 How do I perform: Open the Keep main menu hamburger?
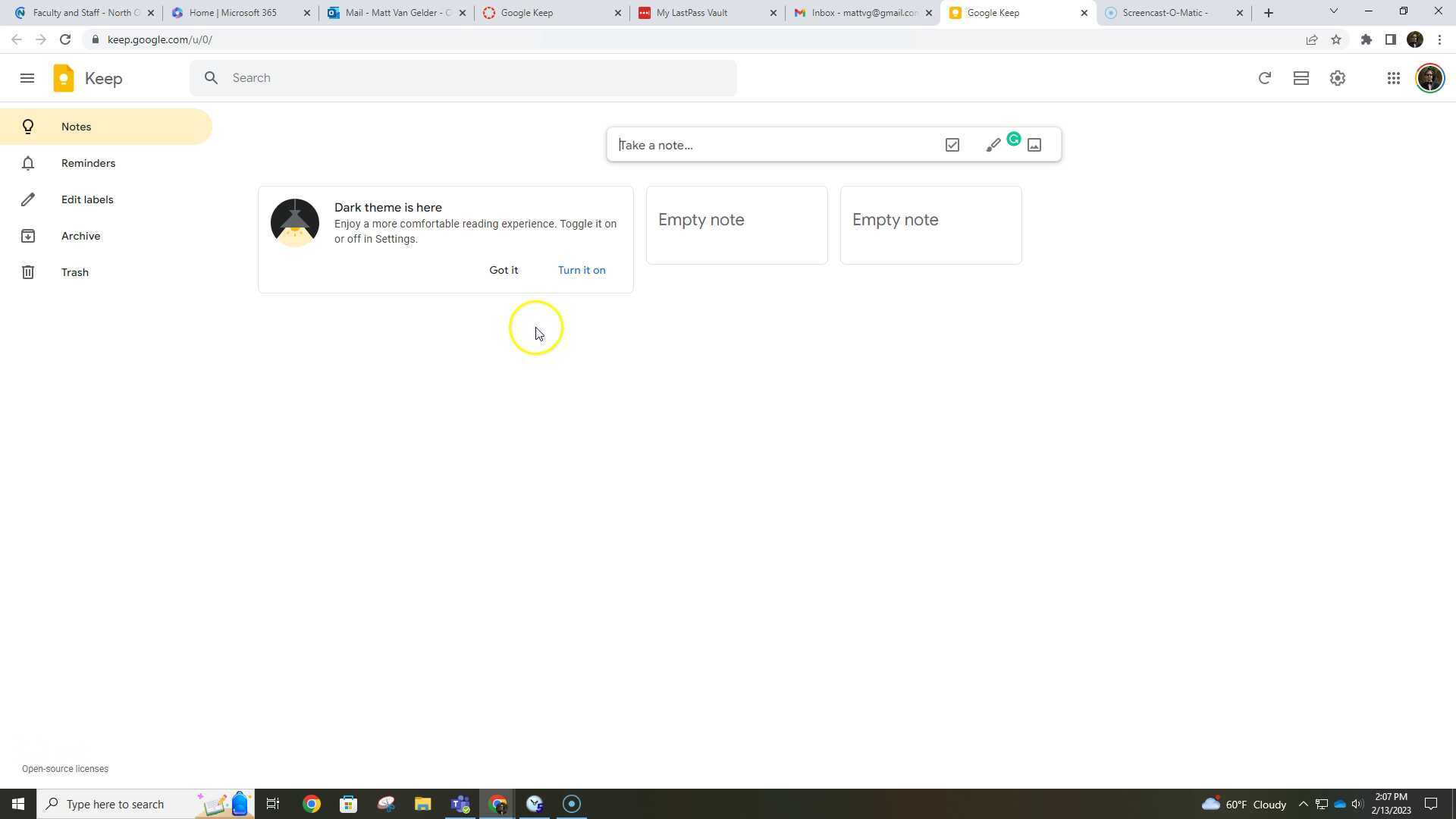click(27, 78)
